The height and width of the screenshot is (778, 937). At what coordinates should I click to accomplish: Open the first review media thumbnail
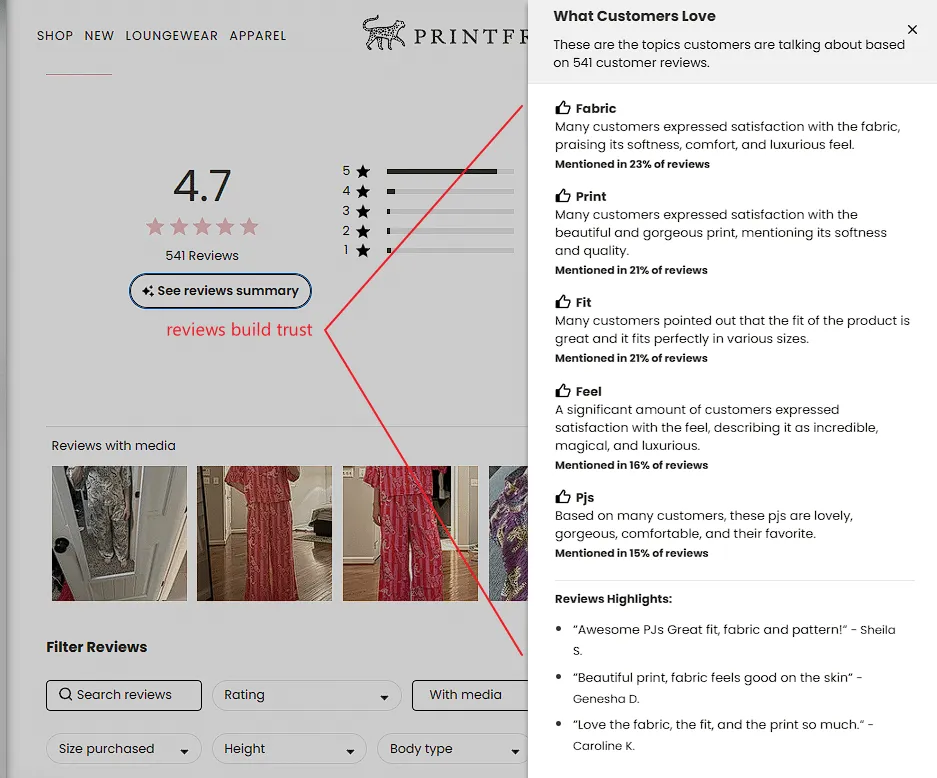[119, 533]
